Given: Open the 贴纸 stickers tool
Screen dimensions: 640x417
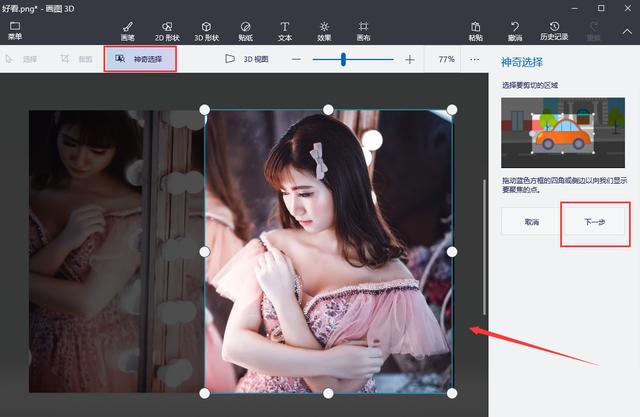Looking at the screenshot, I should tap(246, 30).
